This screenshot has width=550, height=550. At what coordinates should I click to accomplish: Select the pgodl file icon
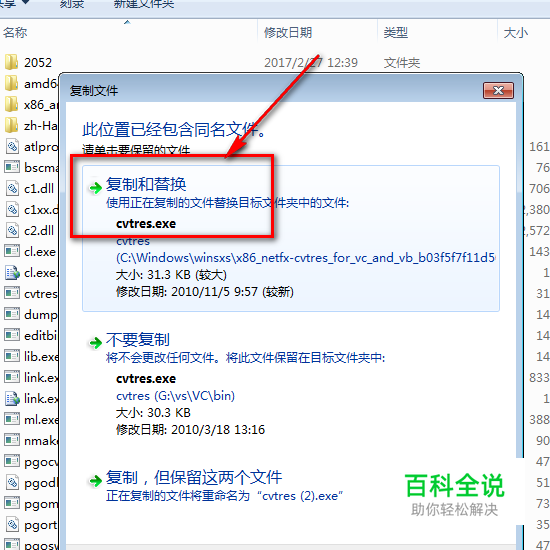pyautogui.click(x=12, y=483)
